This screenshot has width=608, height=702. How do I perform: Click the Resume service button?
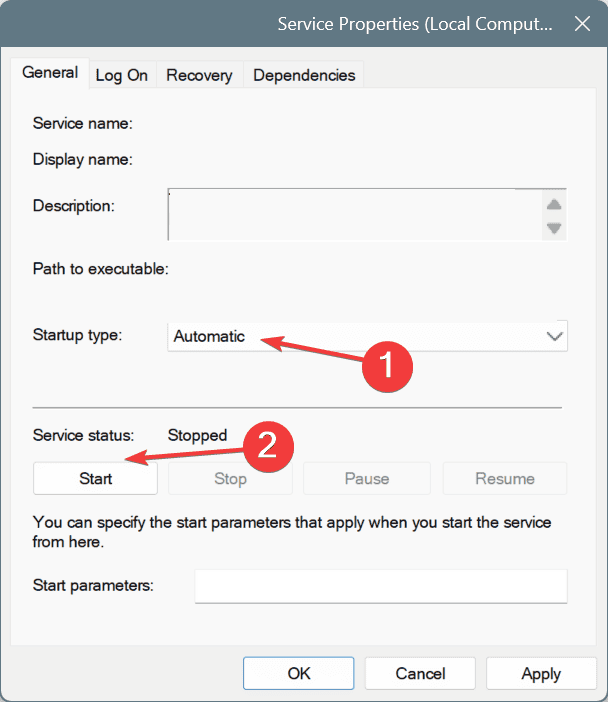pyautogui.click(x=505, y=478)
